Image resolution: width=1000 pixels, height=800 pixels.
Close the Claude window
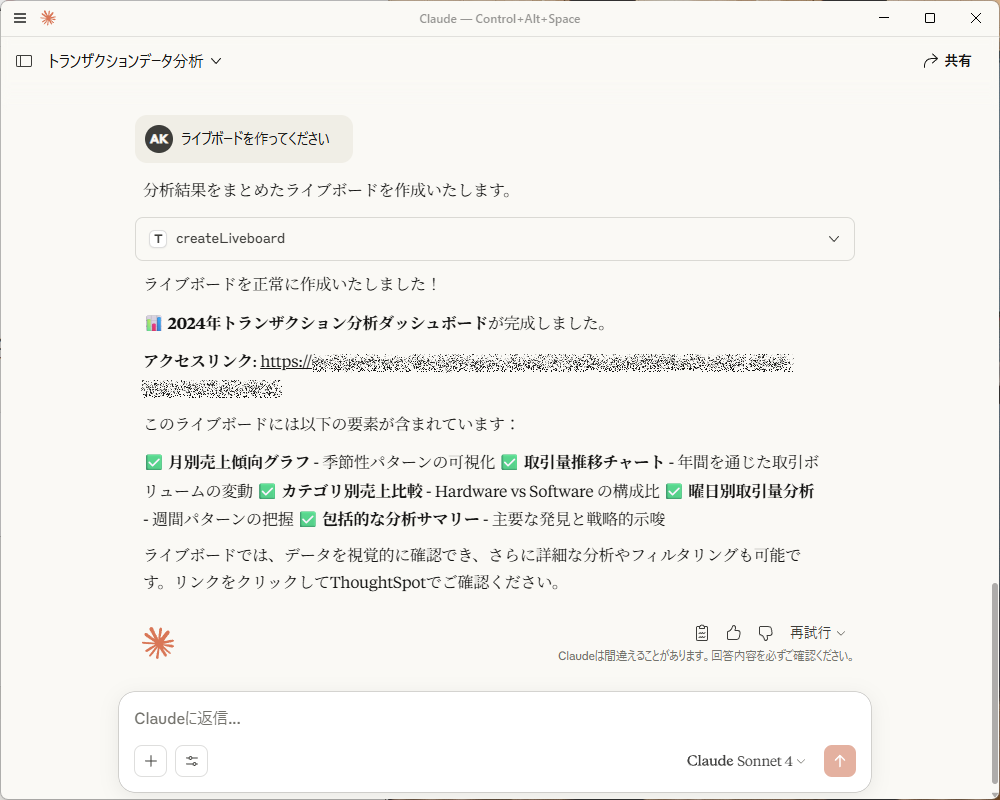pyautogui.click(x=976, y=18)
